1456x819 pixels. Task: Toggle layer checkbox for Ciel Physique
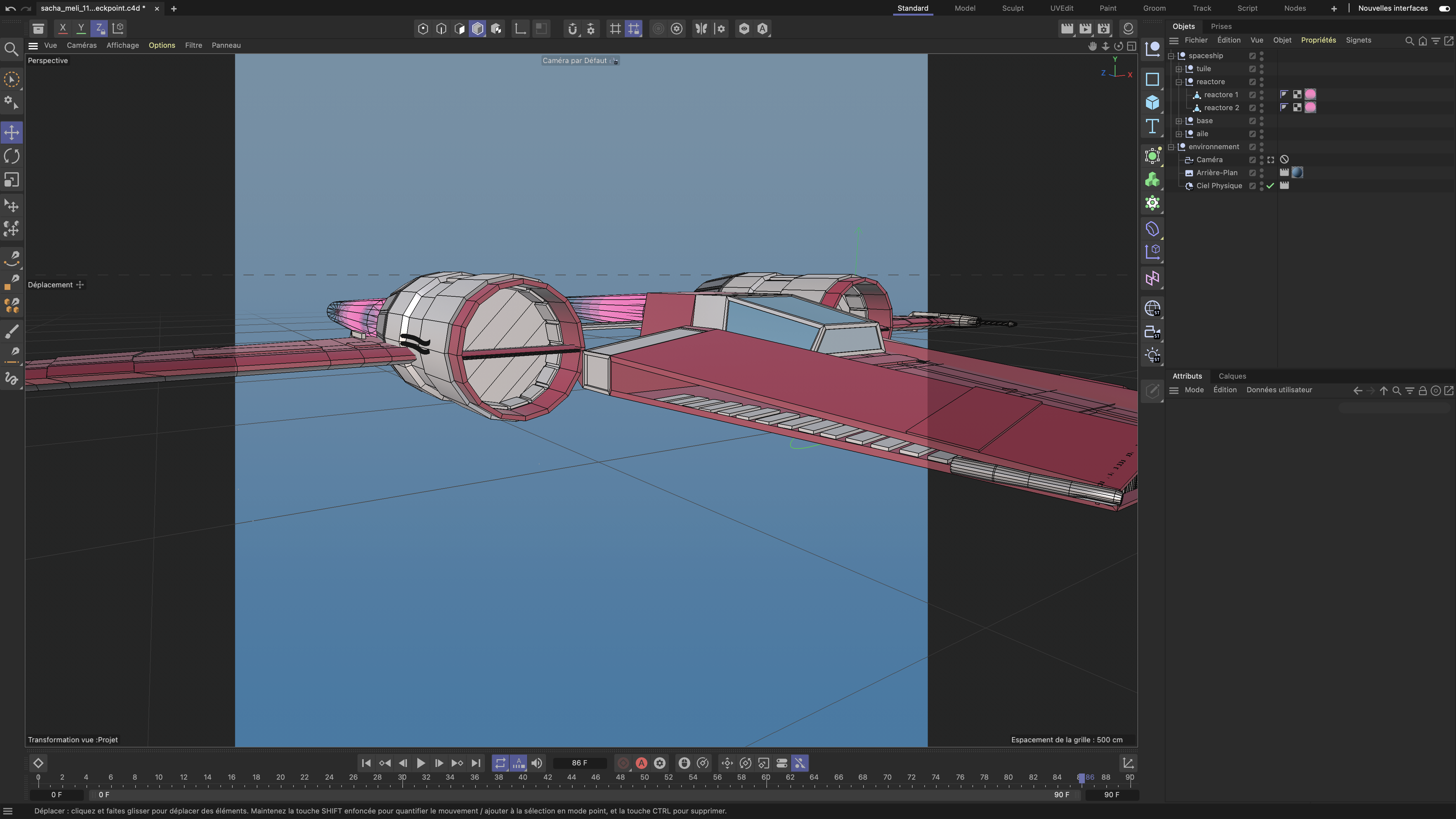coord(1253,186)
